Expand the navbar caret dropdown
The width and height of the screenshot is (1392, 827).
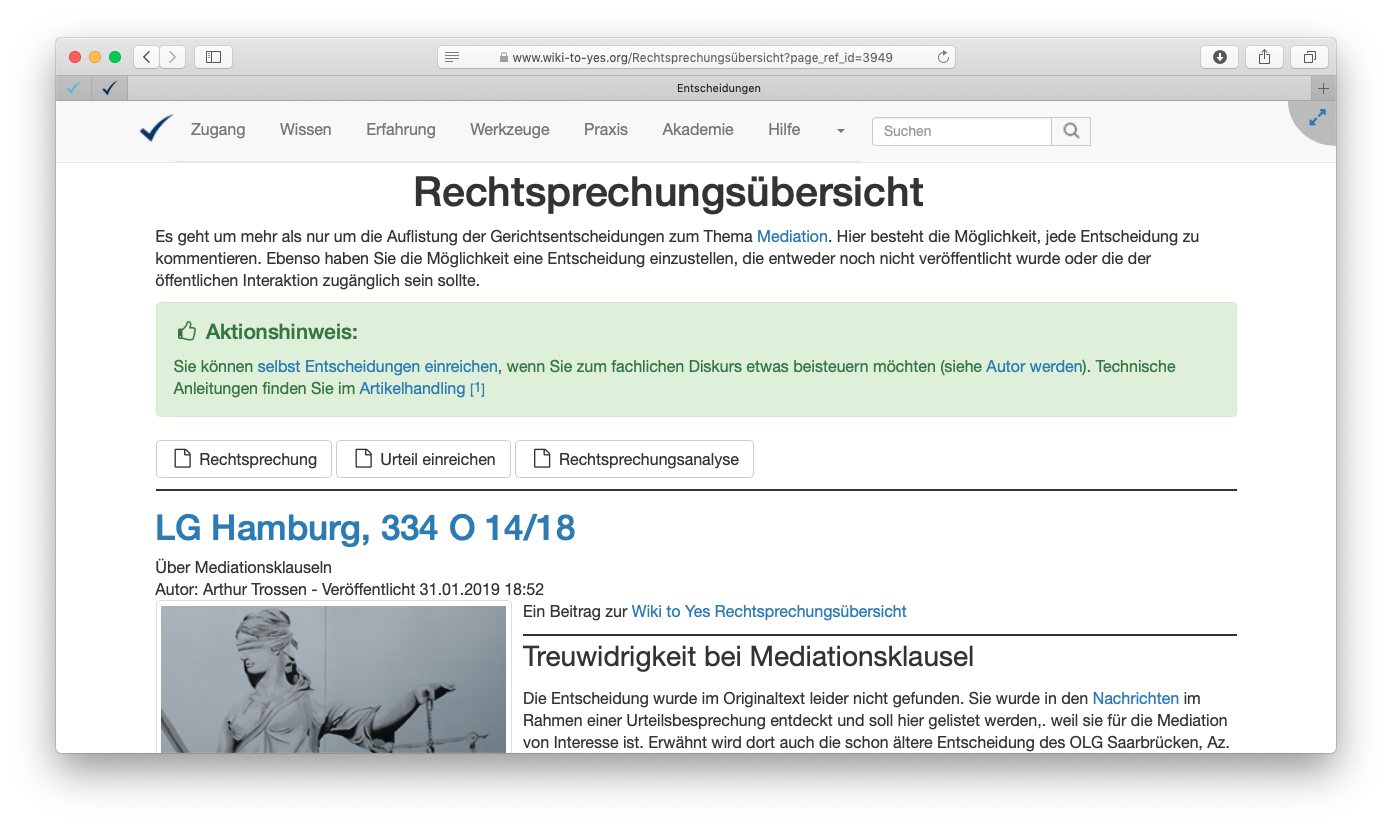840,131
